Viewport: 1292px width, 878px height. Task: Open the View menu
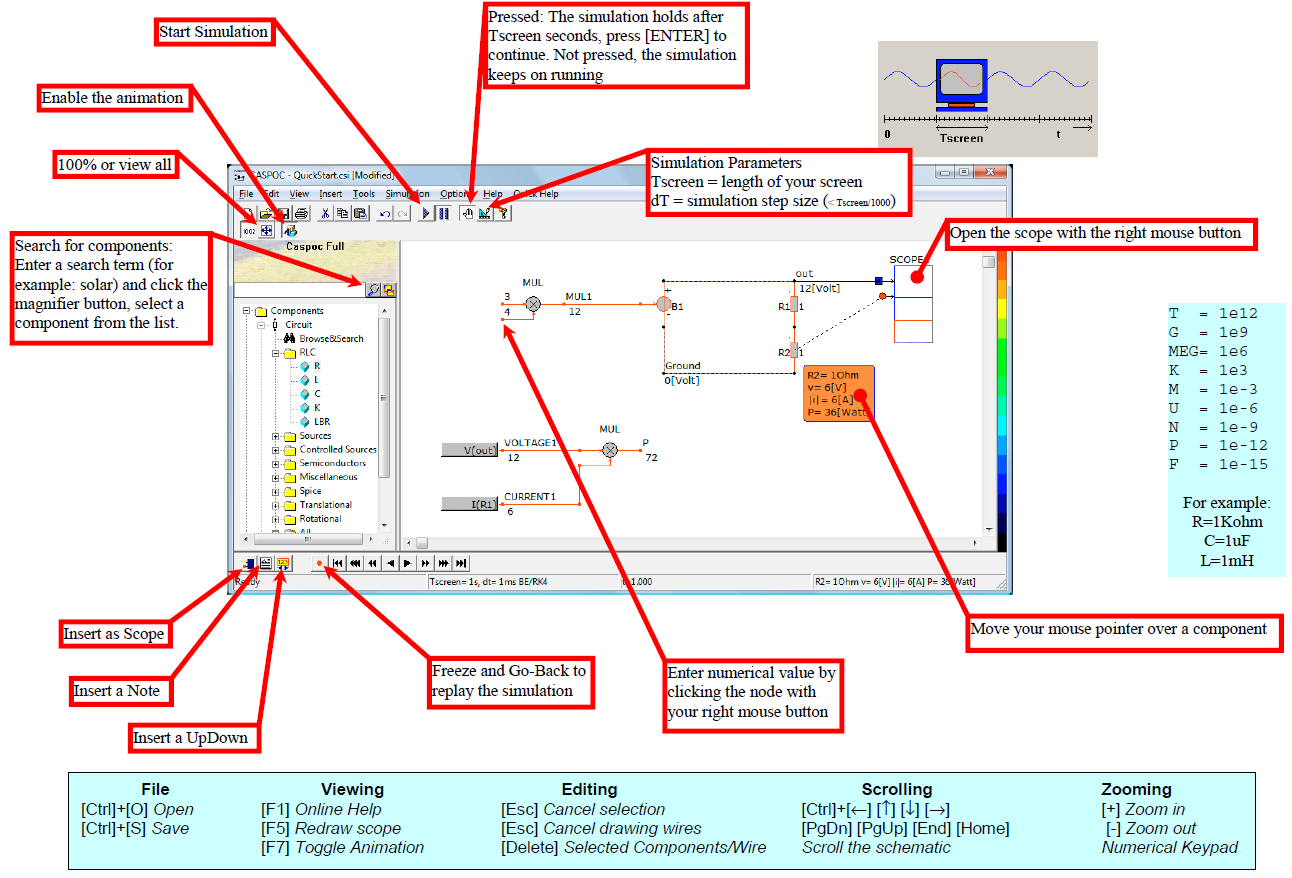point(299,194)
